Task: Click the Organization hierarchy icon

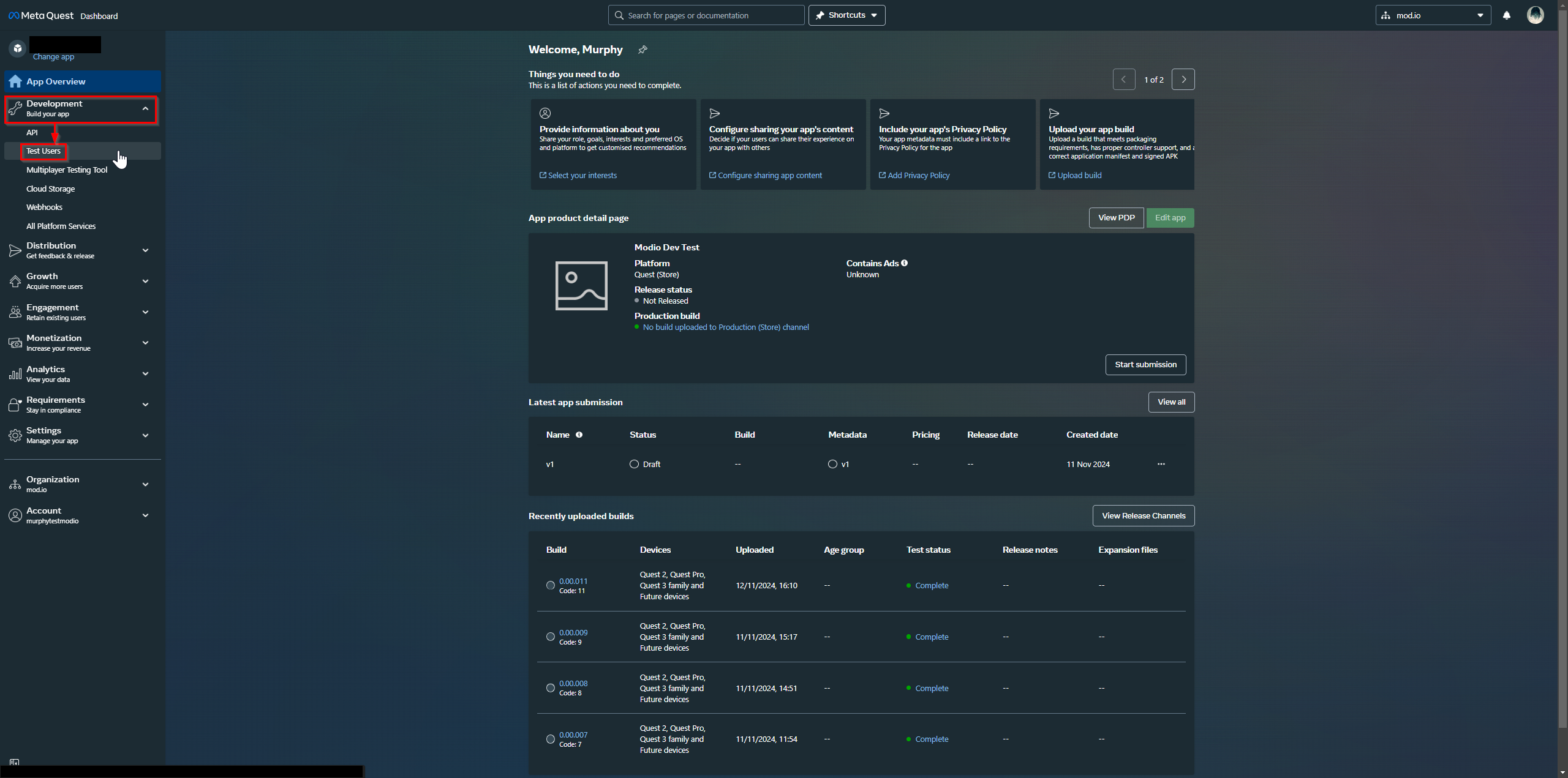Action: (15, 484)
